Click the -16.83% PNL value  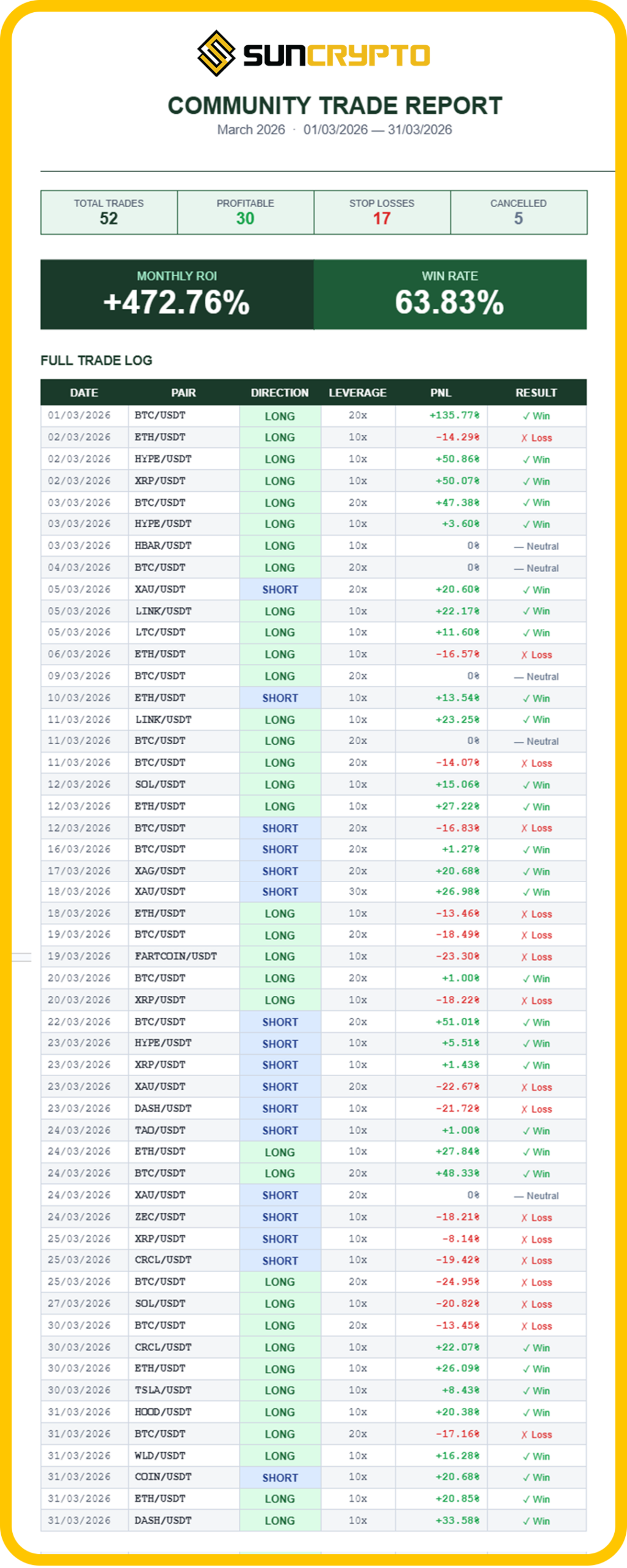(457, 828)
